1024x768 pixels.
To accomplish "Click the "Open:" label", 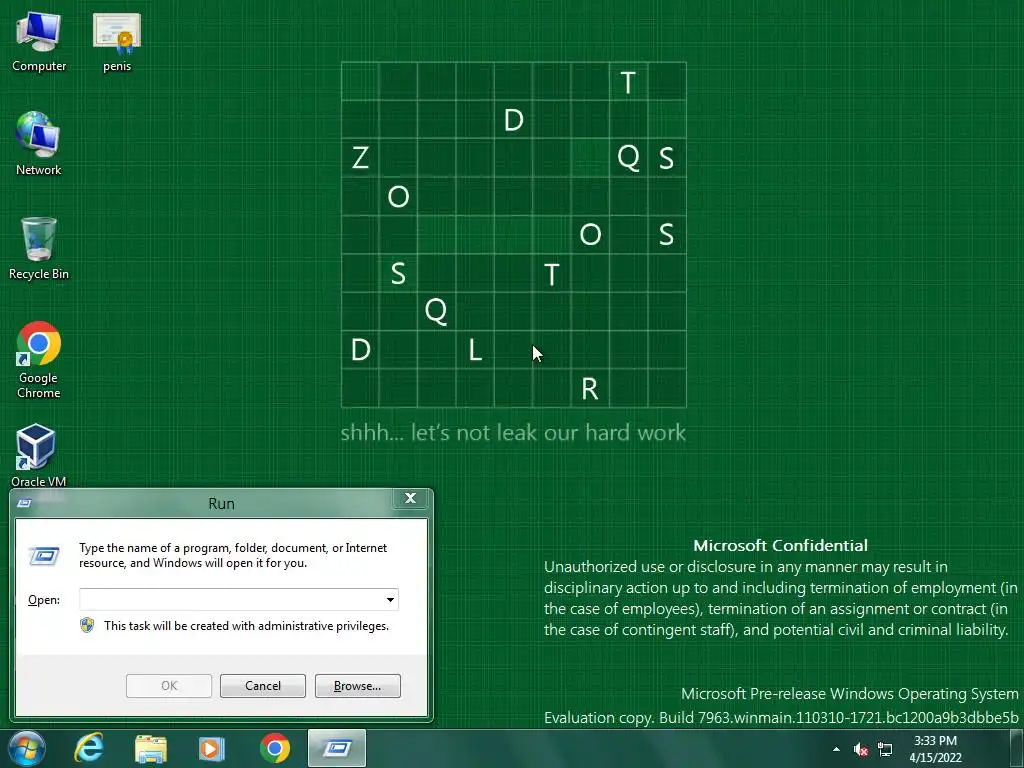I will click(44, 600).
